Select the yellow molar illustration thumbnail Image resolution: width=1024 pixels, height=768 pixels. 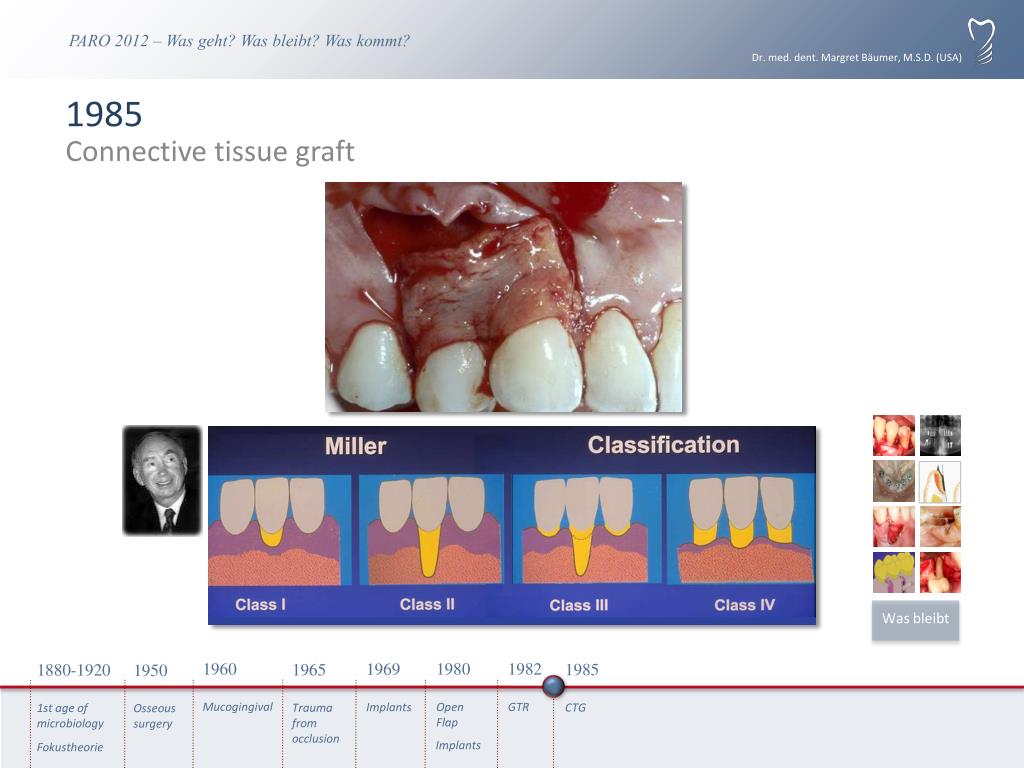click(x=893, y=572)
